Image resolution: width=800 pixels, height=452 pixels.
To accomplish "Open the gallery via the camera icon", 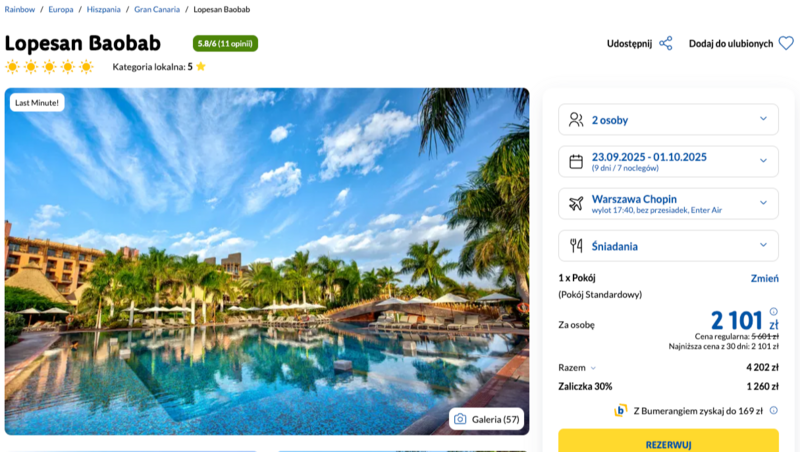I will 460,419.
